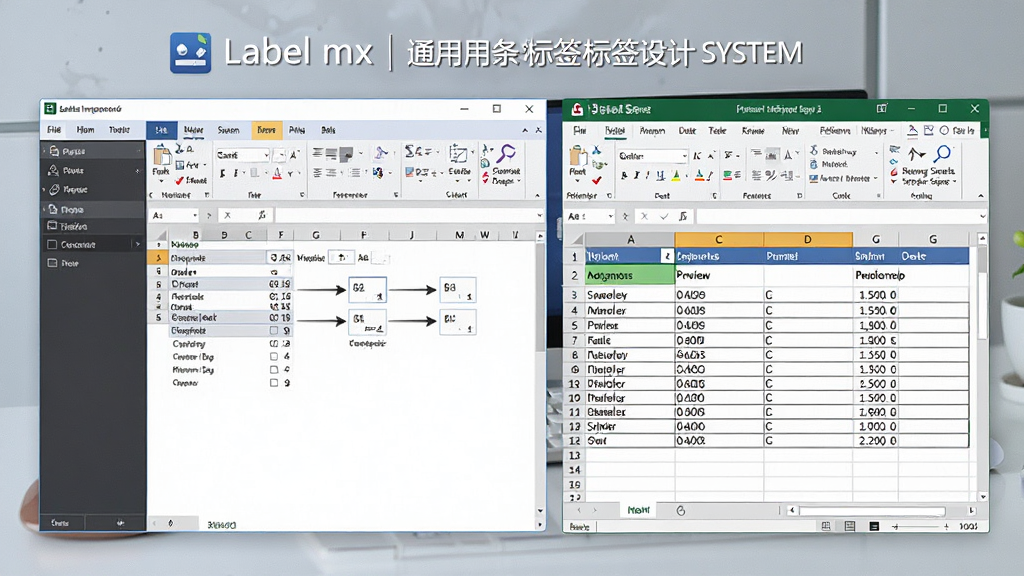The height and width of the screenshot is (576, 1024).
Task: Click the Preview cell in row 2 column C
Action: click(x=719, y=276)
